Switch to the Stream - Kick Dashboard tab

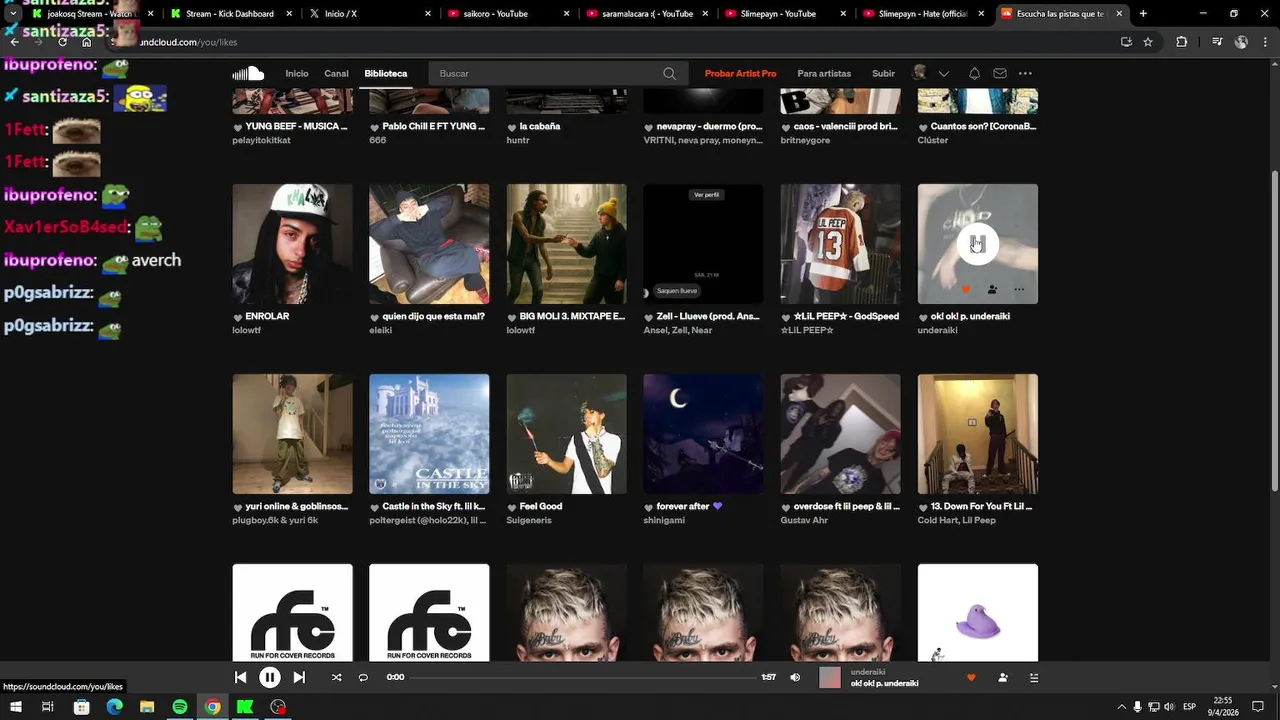coord(229,14)
